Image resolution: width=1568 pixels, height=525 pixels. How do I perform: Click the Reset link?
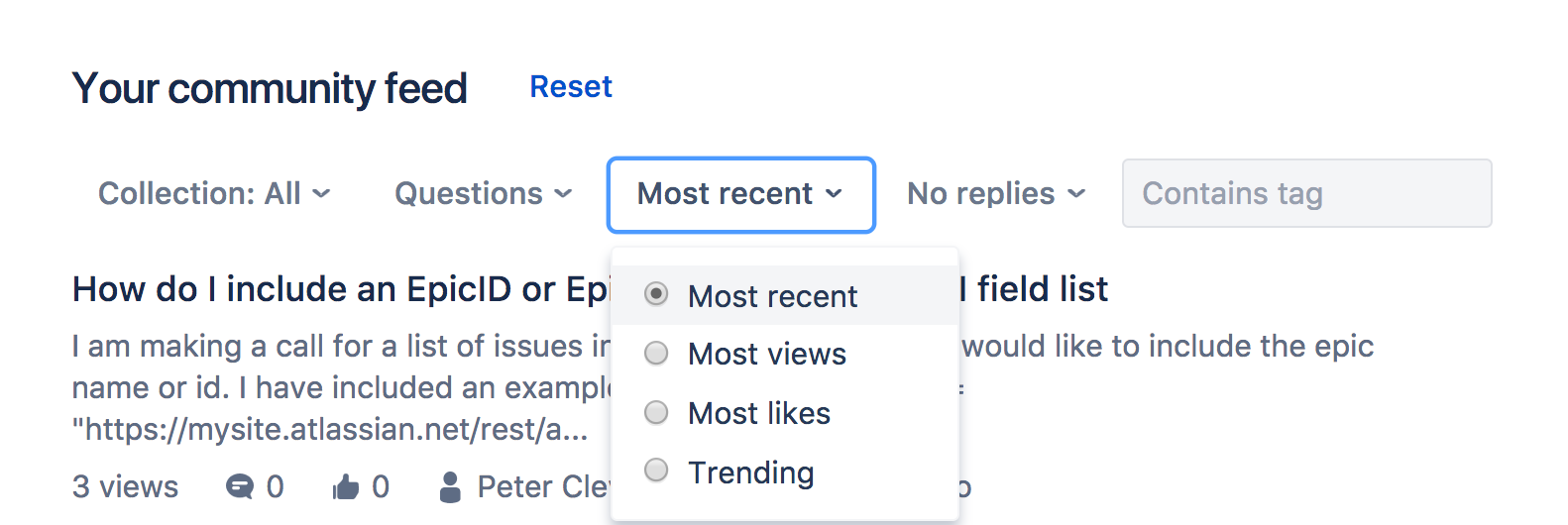tap(571, 87)
